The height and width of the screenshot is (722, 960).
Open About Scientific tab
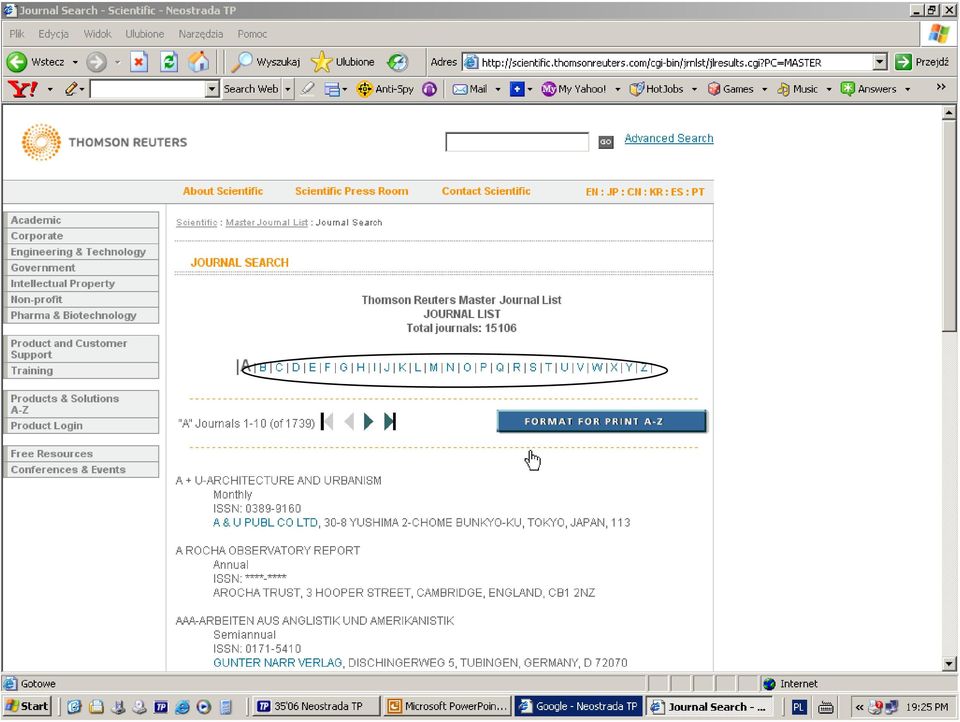(223, 191)
